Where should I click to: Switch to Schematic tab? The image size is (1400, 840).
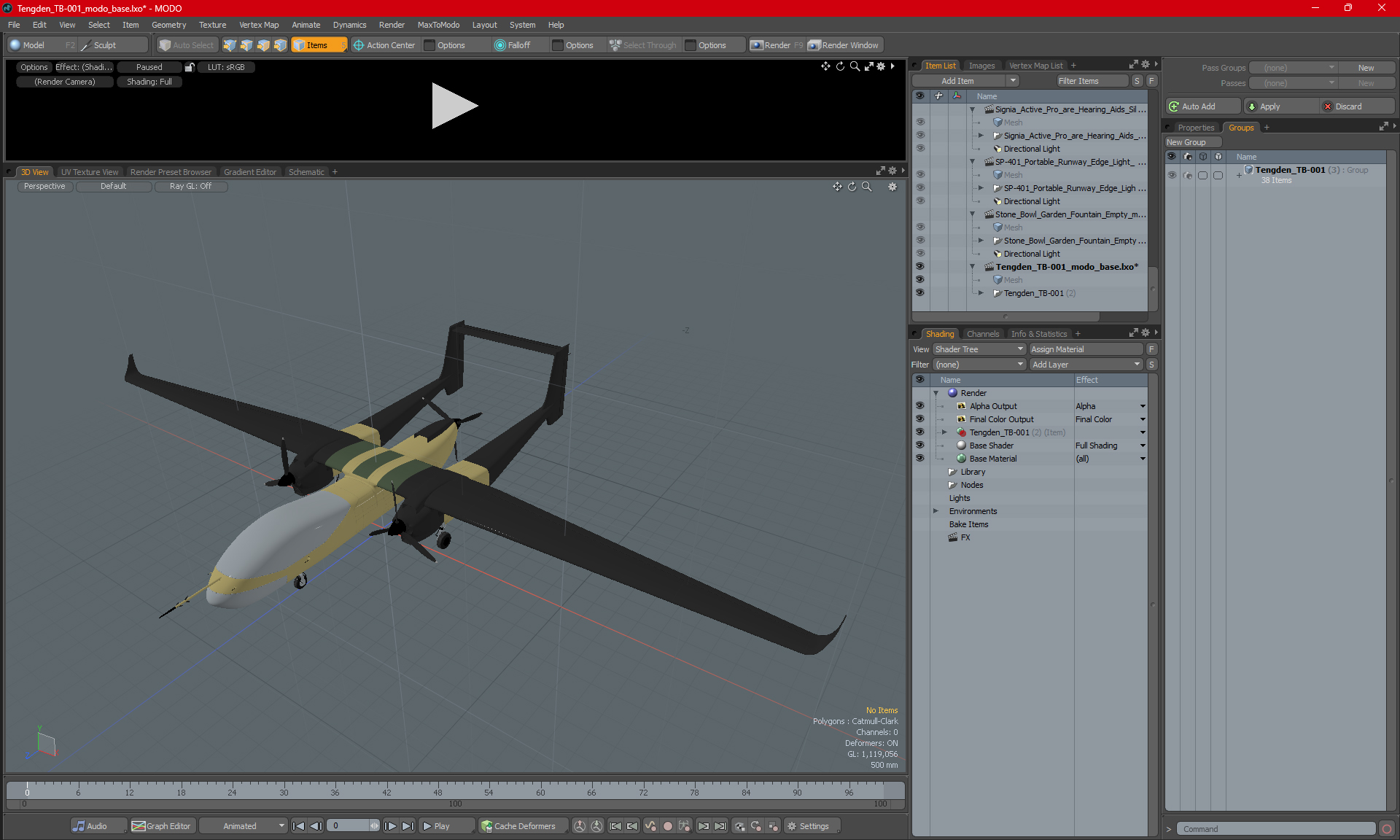306,172
